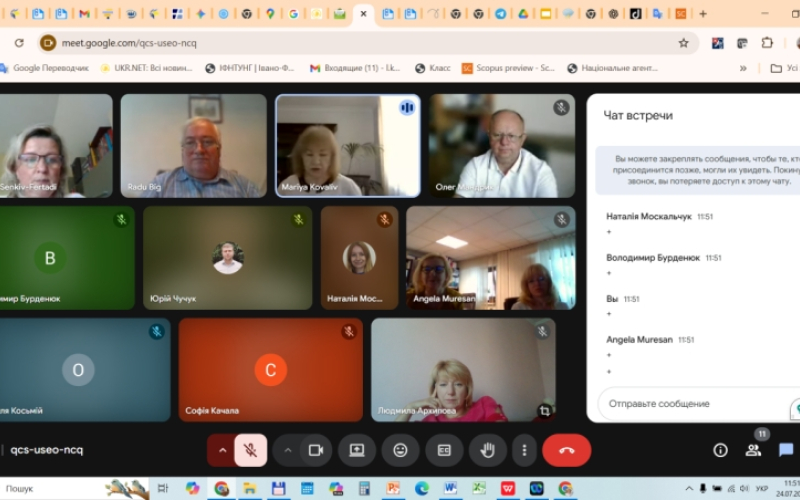Open the Chrome extensions puzzle icon
The width and height of the screenshot is (800, 500).
[x=767, y=43]
